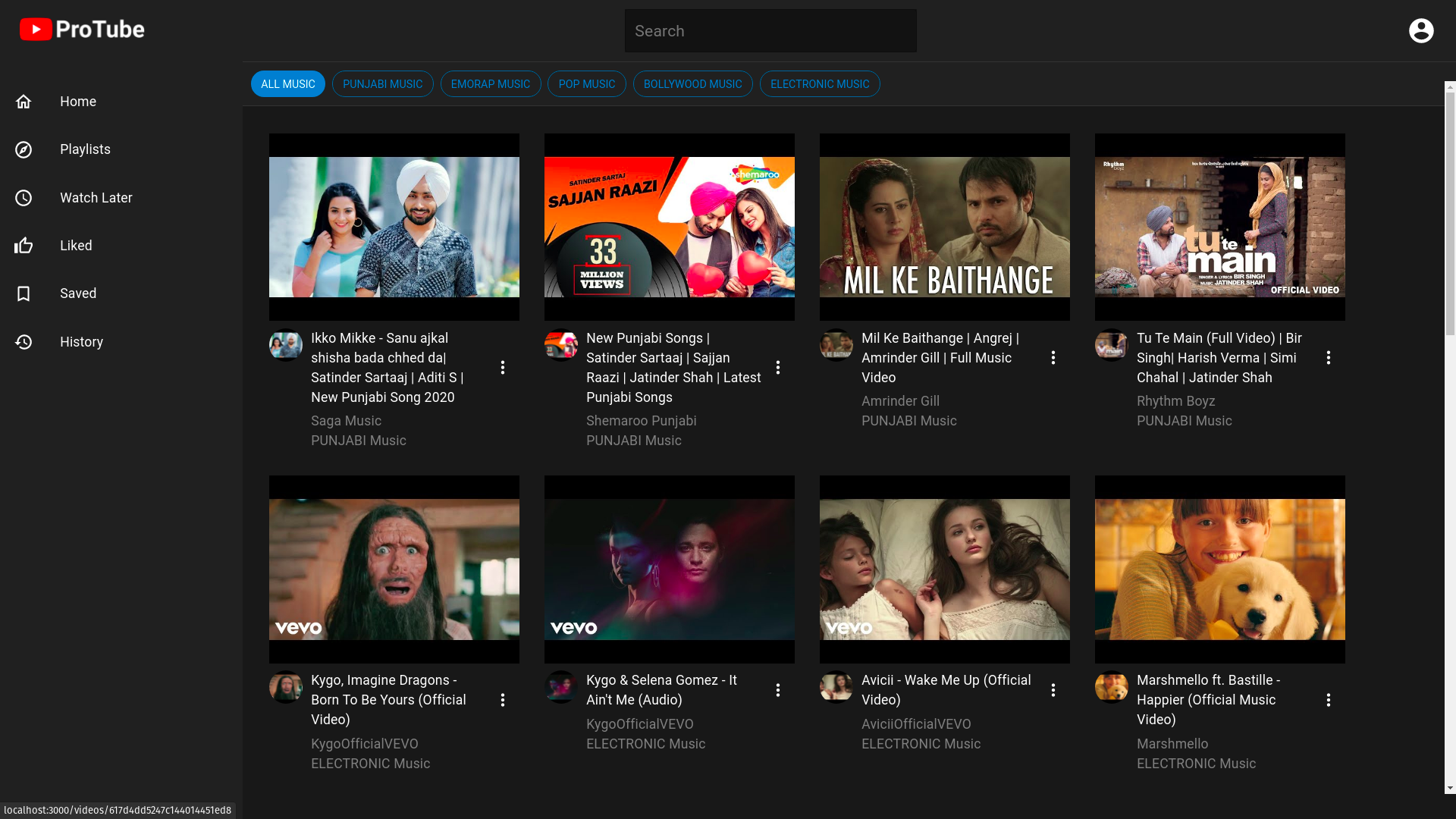Open Sajjan Raazi video thumbnail
The height and width of the screenshot is (819, 1456).
coord(670,227)
